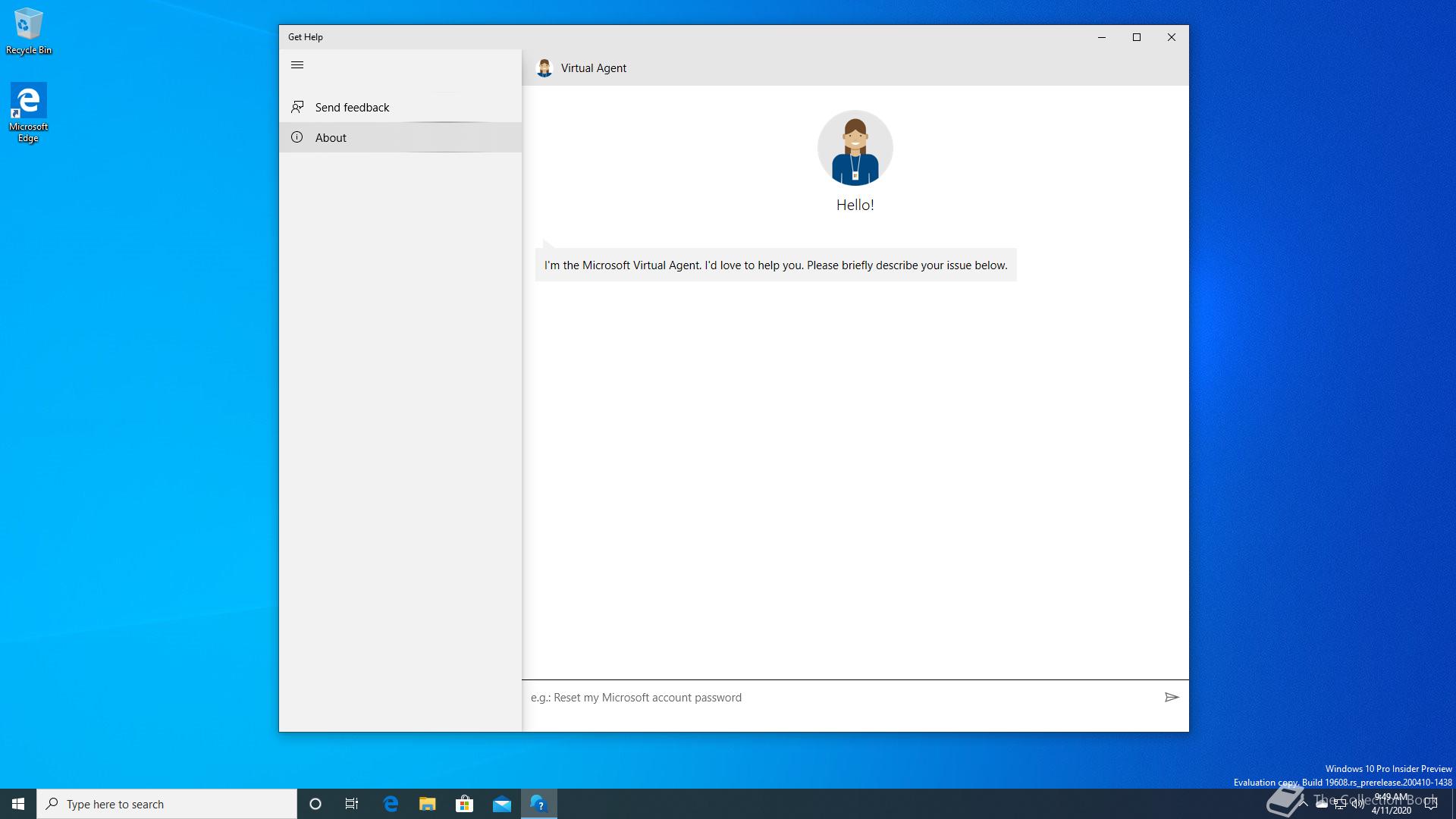This screenshot has height=819, width=1456.
Task: Open the taskbar clock and date
Action: point(1392,804)
